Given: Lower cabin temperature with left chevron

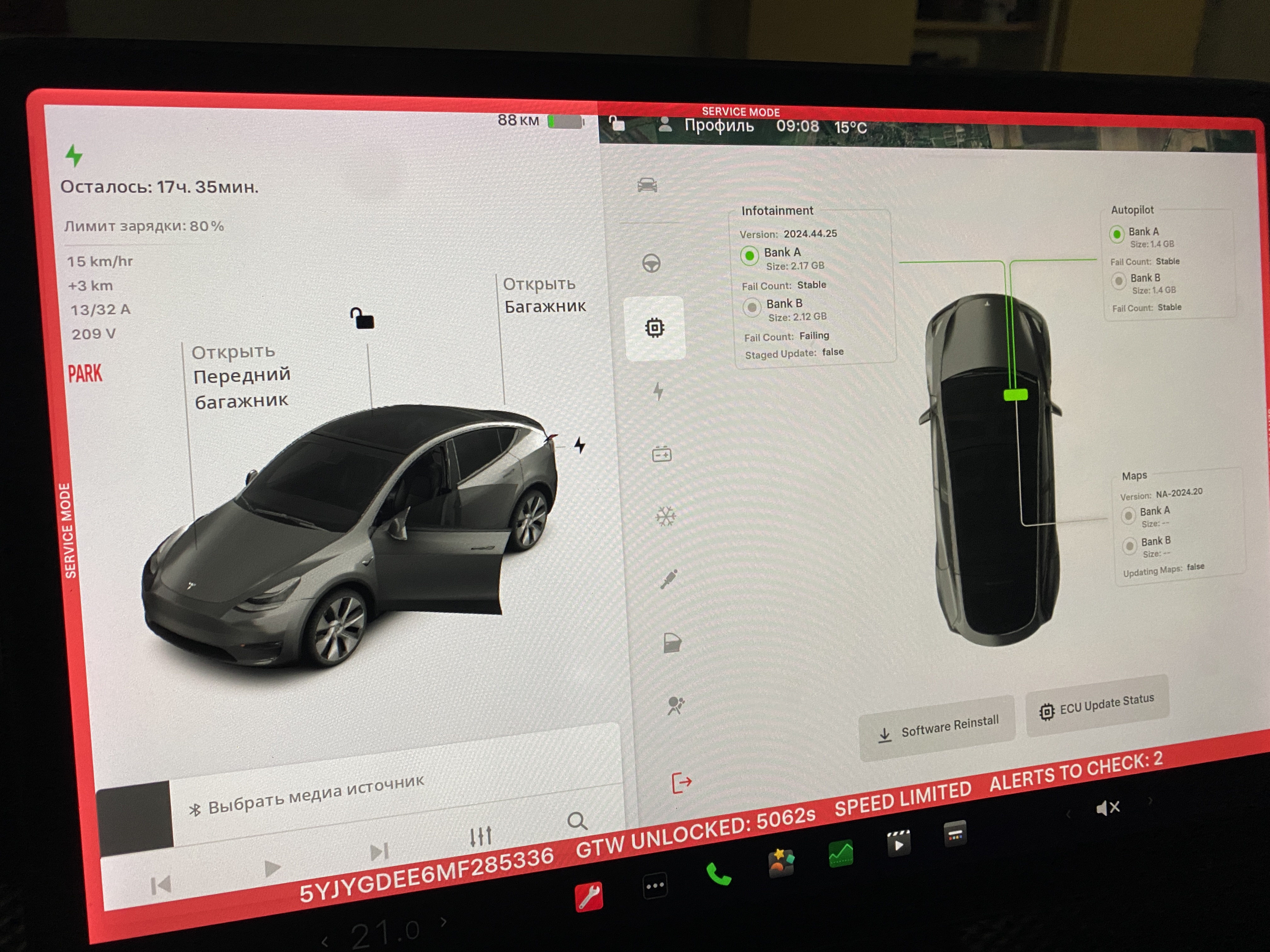Looking at the screenshot, I should (x=325, y=942).
